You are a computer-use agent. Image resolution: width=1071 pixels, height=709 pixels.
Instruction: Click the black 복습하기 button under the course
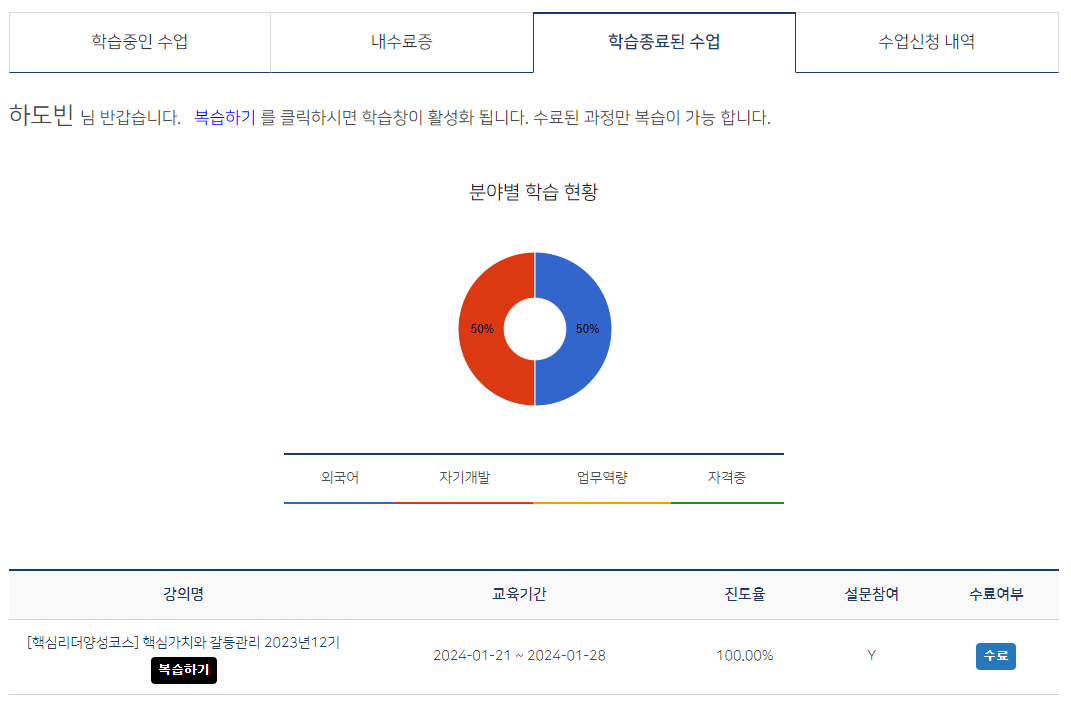click(x=184, y=670)
